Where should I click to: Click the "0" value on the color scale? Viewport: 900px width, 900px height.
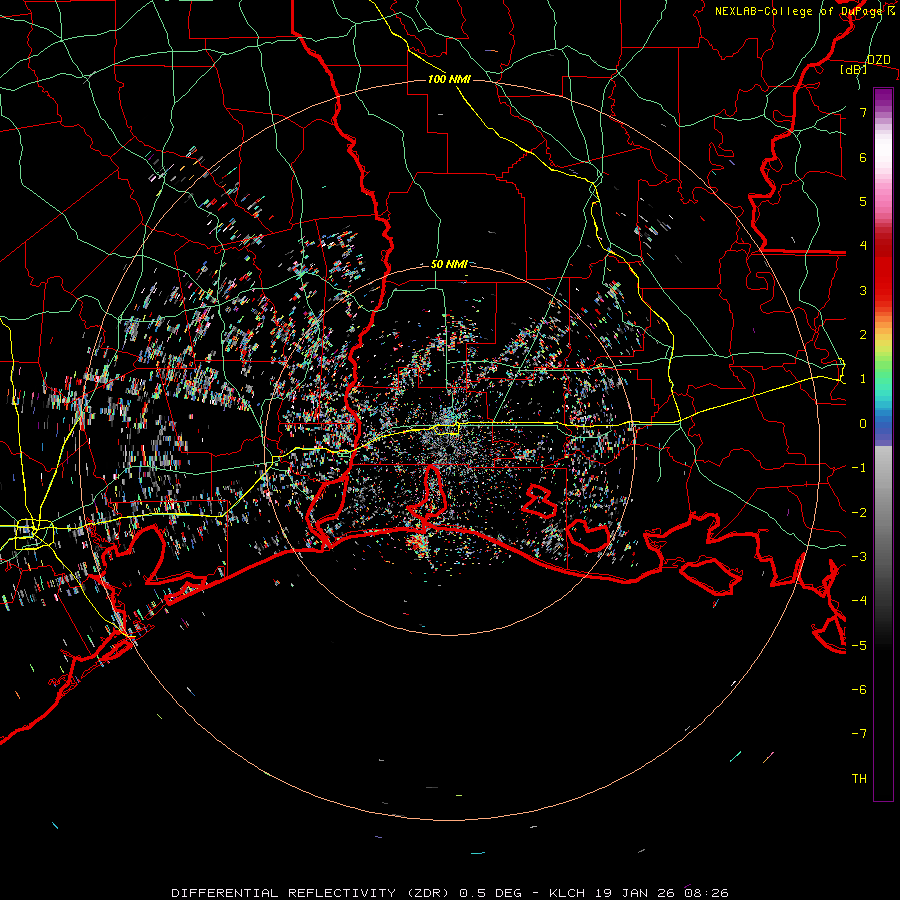click(x=863, y=424)
